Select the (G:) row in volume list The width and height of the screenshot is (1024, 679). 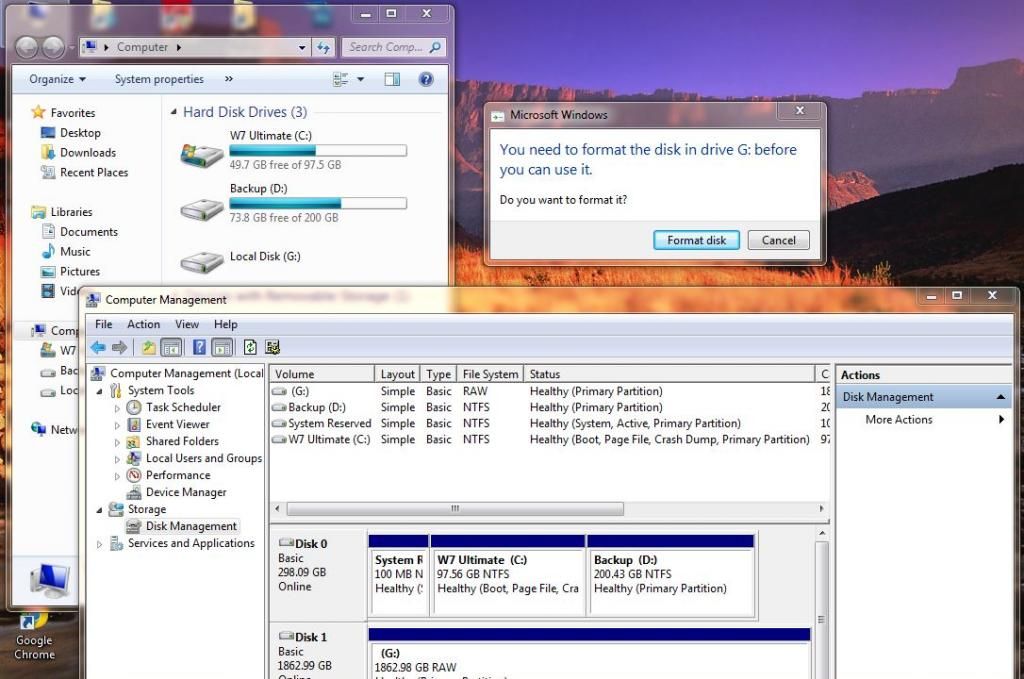tap(549, 392)
